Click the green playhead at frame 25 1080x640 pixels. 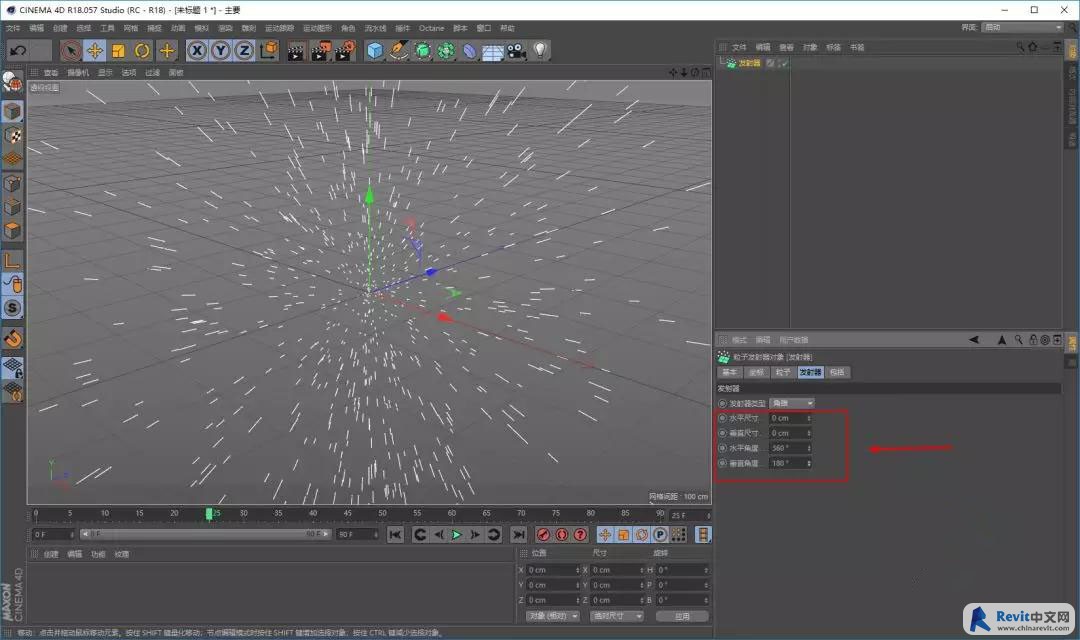point(209,514)
